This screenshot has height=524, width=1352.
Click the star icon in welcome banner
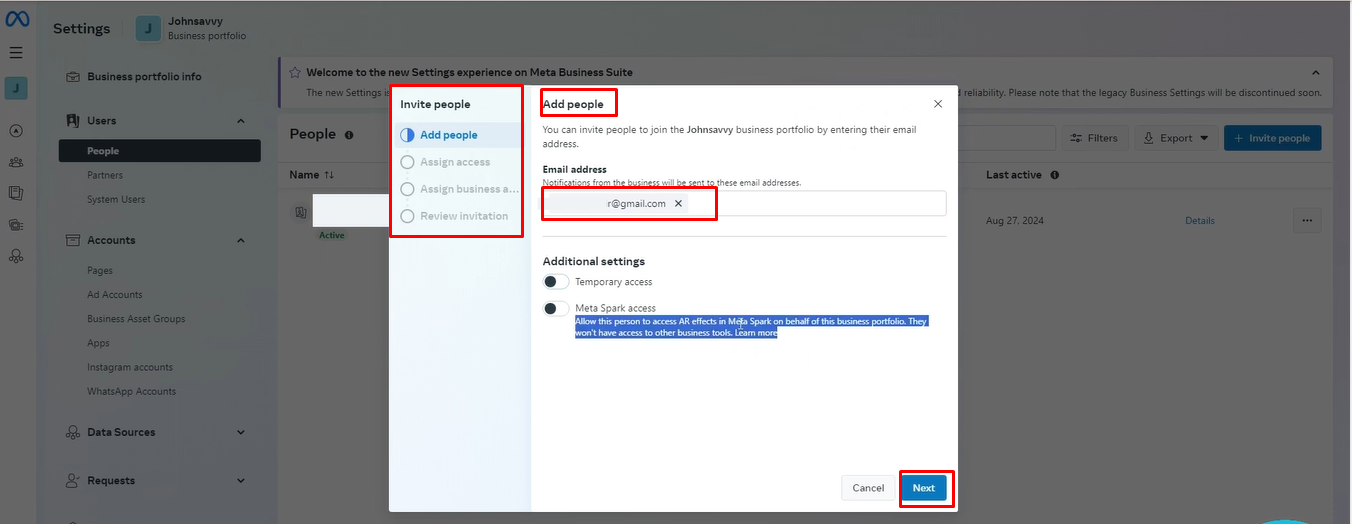click(x=295, y=73)
